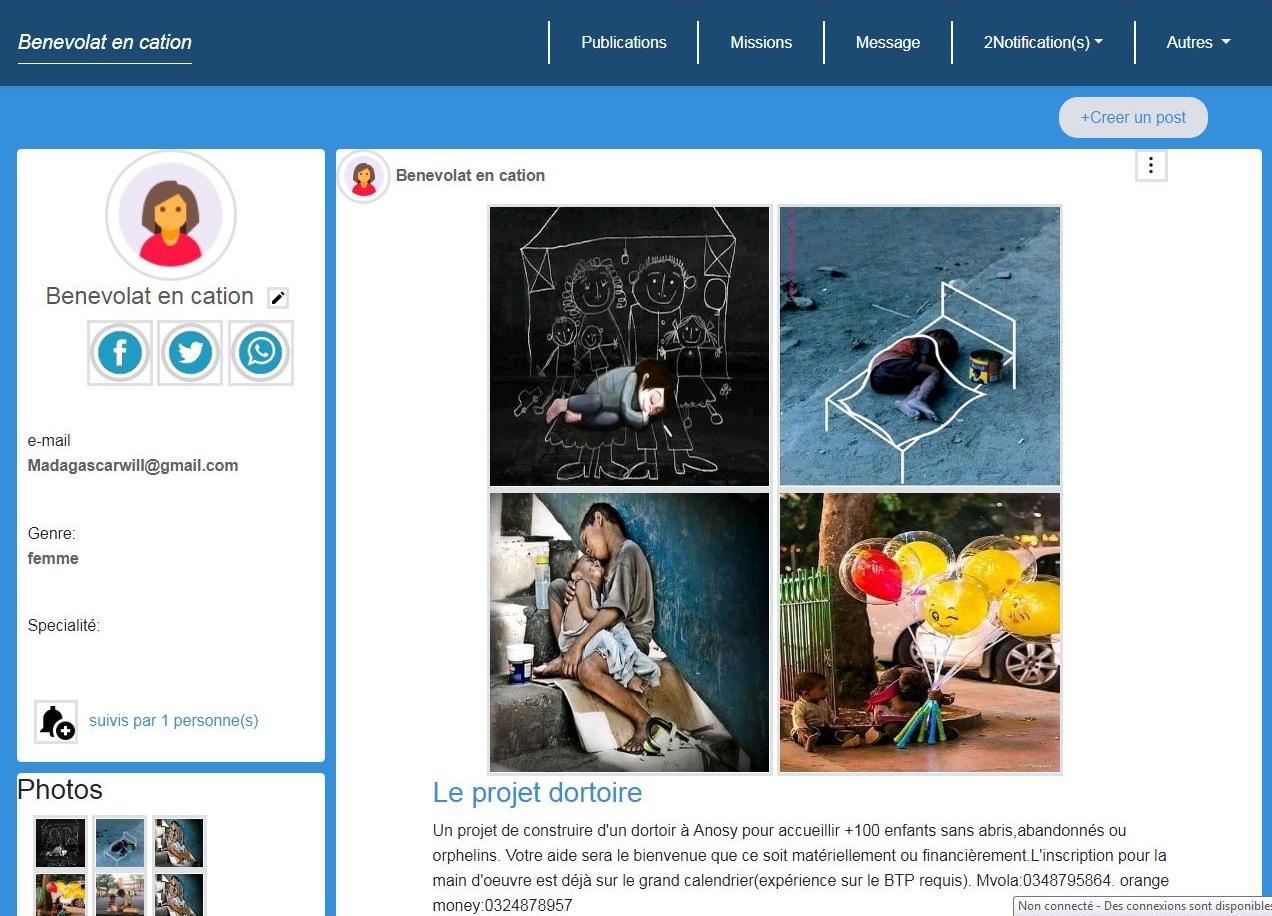Expand the 2Notification(s) dropdown
The image size is (1272, 916).
(x=1043, y=42)
